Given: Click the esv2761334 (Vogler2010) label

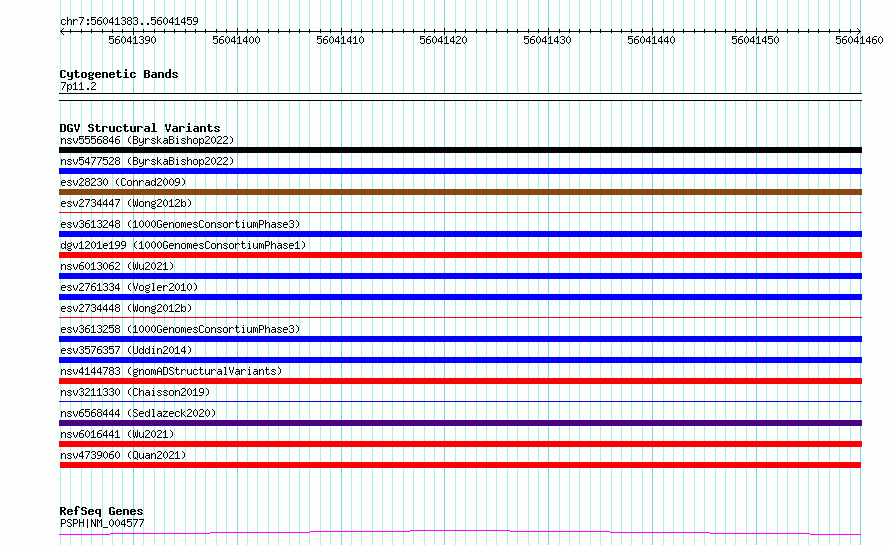Looking at the screenshot, I should [x=129, y=287].
